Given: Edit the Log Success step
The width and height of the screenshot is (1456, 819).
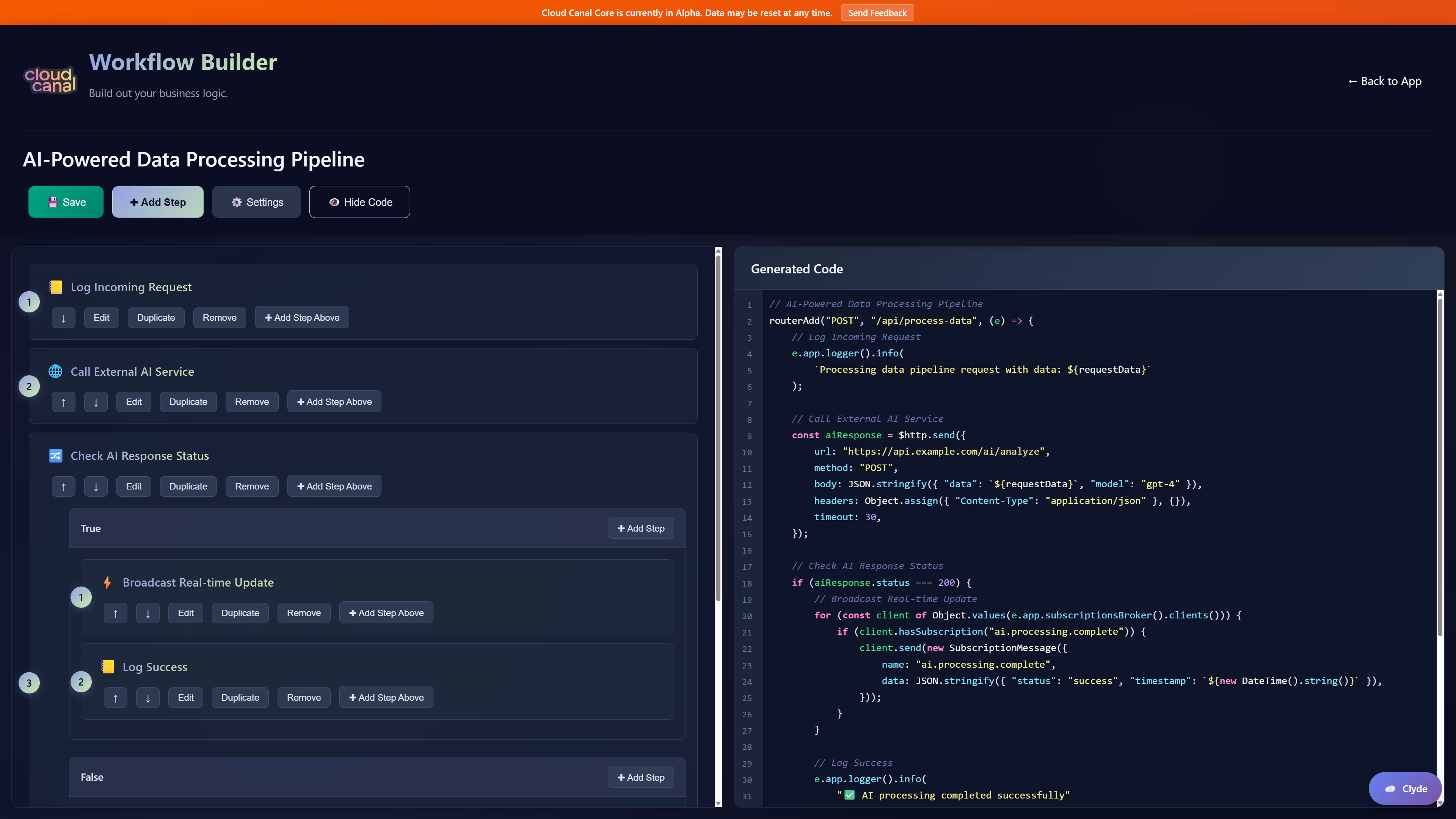Looking at the screenshot, I should click(185, 697).
